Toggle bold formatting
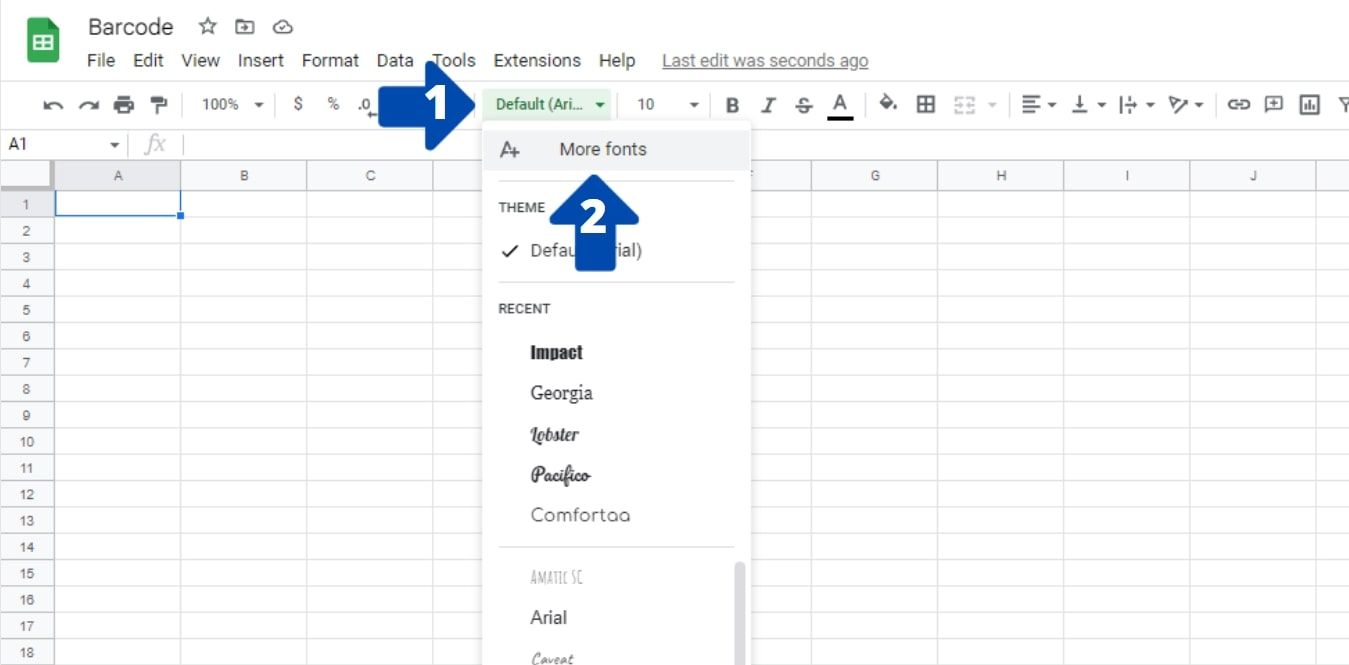This screenshot has width=1349, height=665. pos(731,104)
